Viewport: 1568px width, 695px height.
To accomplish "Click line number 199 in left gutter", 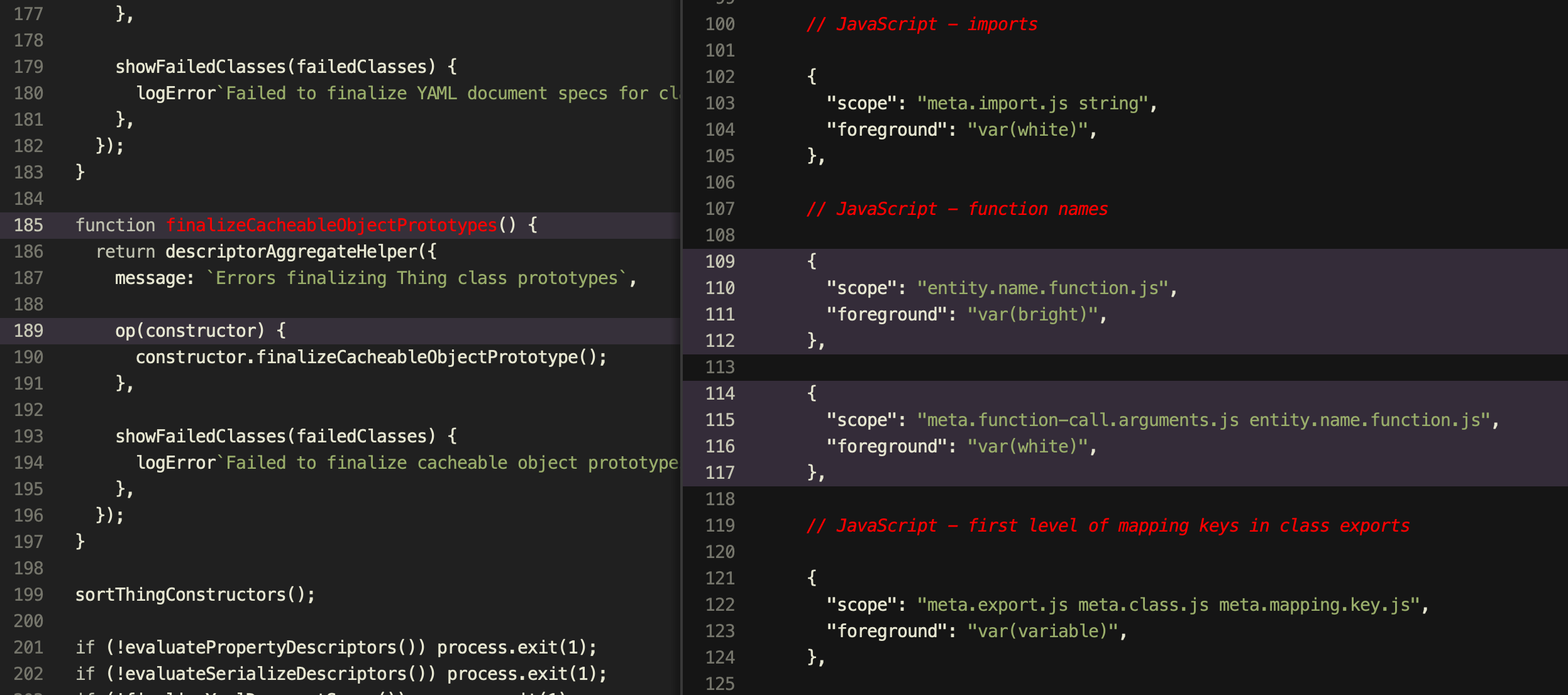I will [x=28, y=594].
